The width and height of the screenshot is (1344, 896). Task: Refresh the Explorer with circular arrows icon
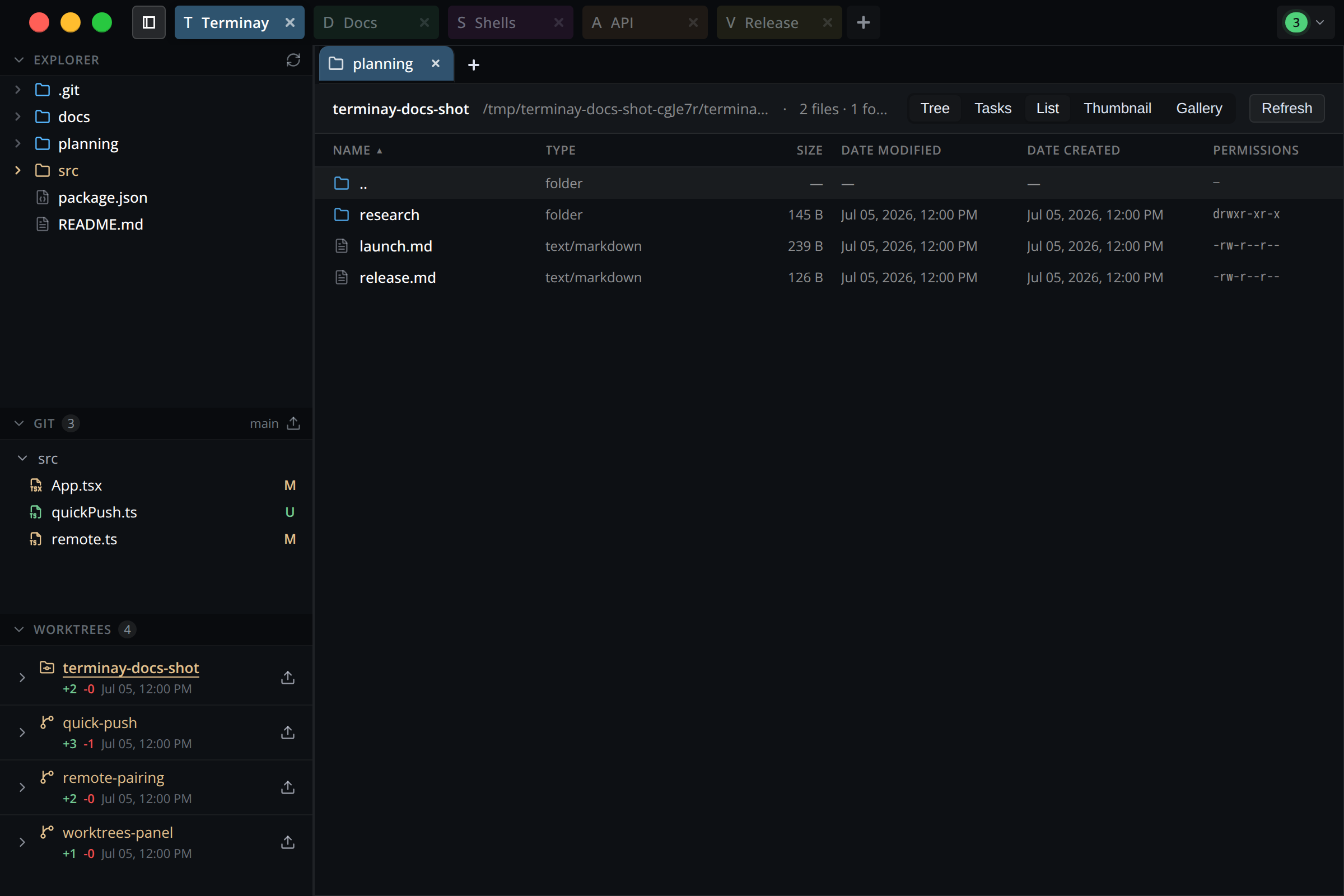(293, 60)
